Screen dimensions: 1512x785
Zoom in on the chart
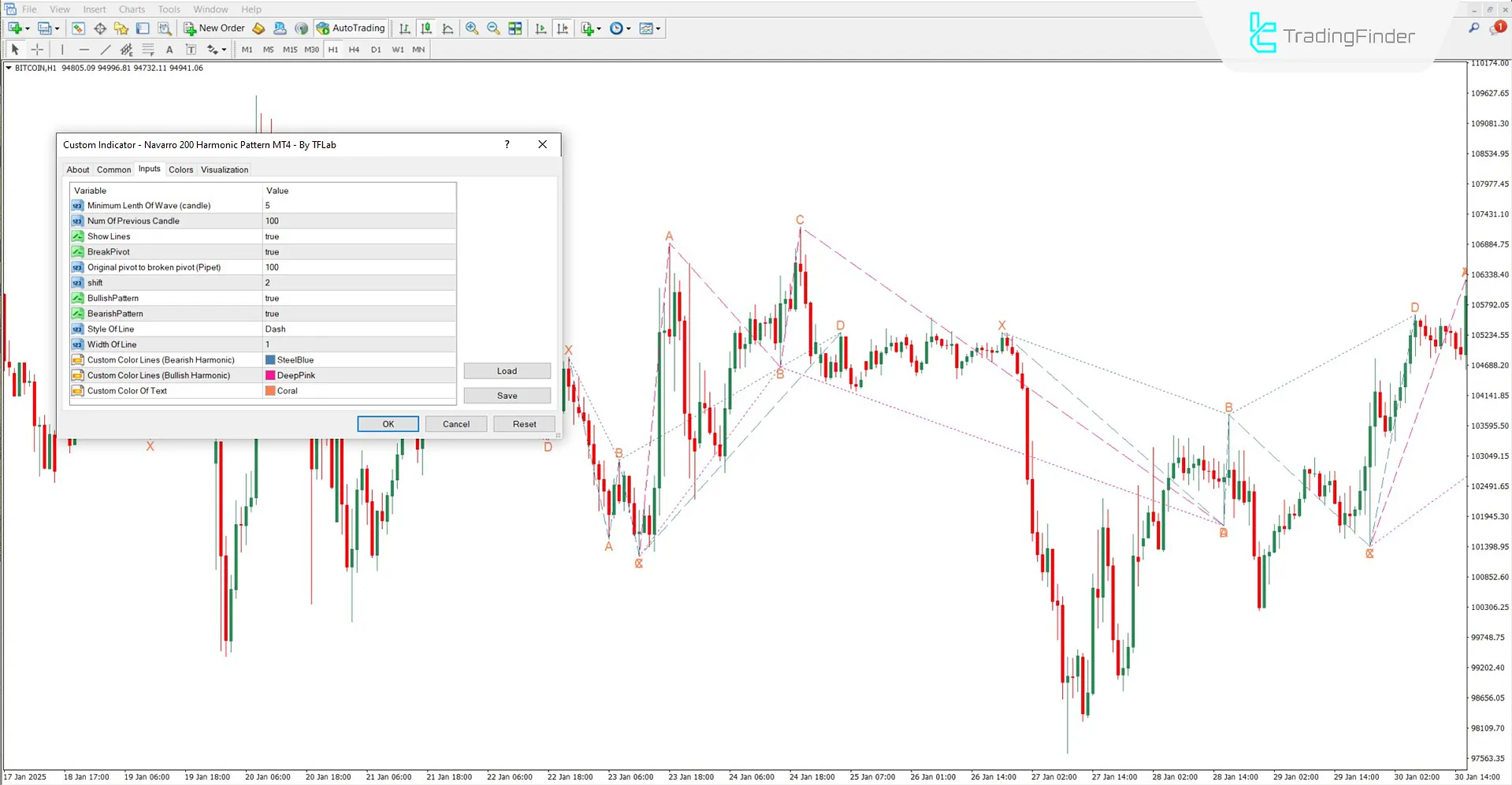(472, 28)
